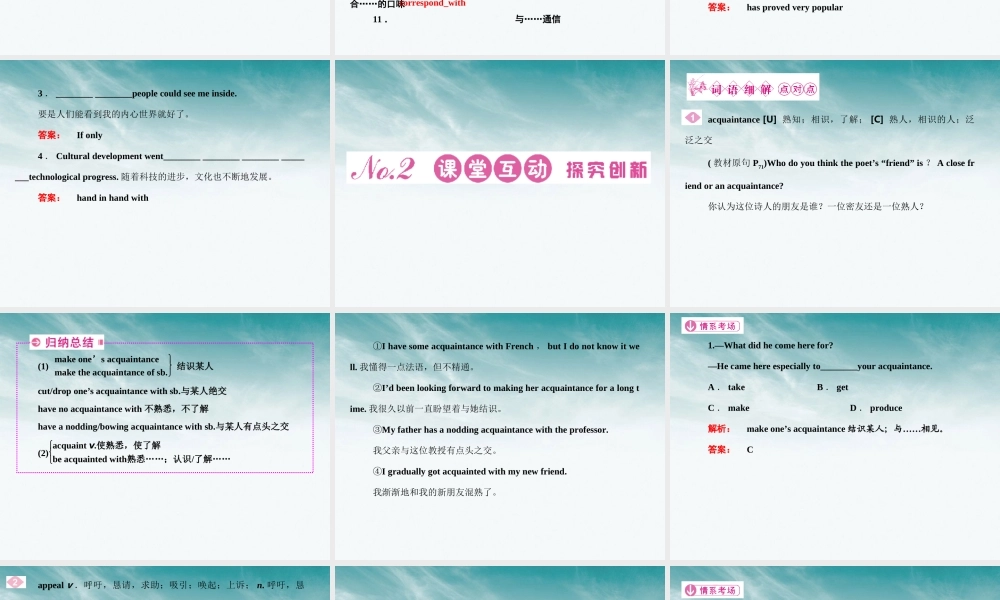
Task: Click example ④ 'I gradually got acquainted'
Action: (470, 471)
